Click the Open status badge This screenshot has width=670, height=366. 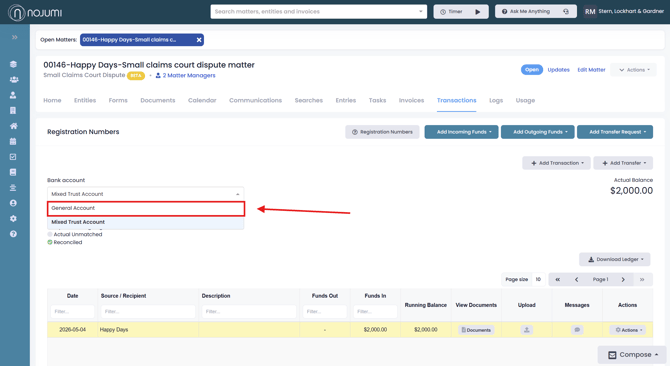[x=532, y=70]
